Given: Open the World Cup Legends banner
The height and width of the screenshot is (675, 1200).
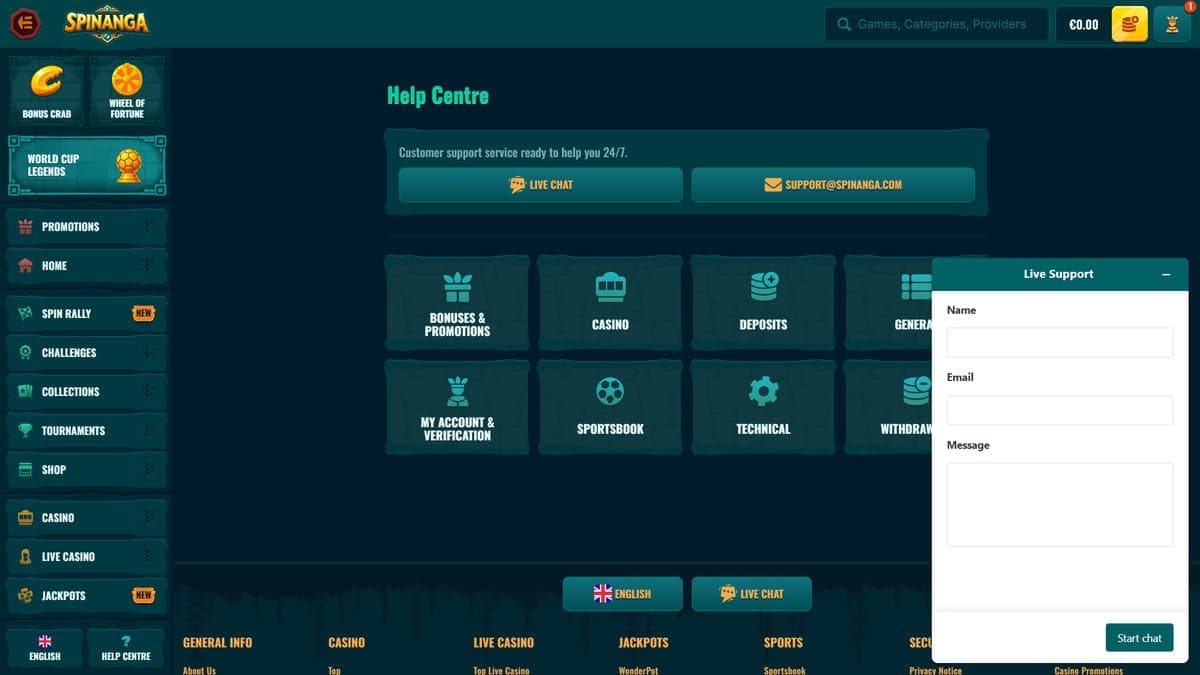Looking at the screenshot, I should click(x=87, y=165).
